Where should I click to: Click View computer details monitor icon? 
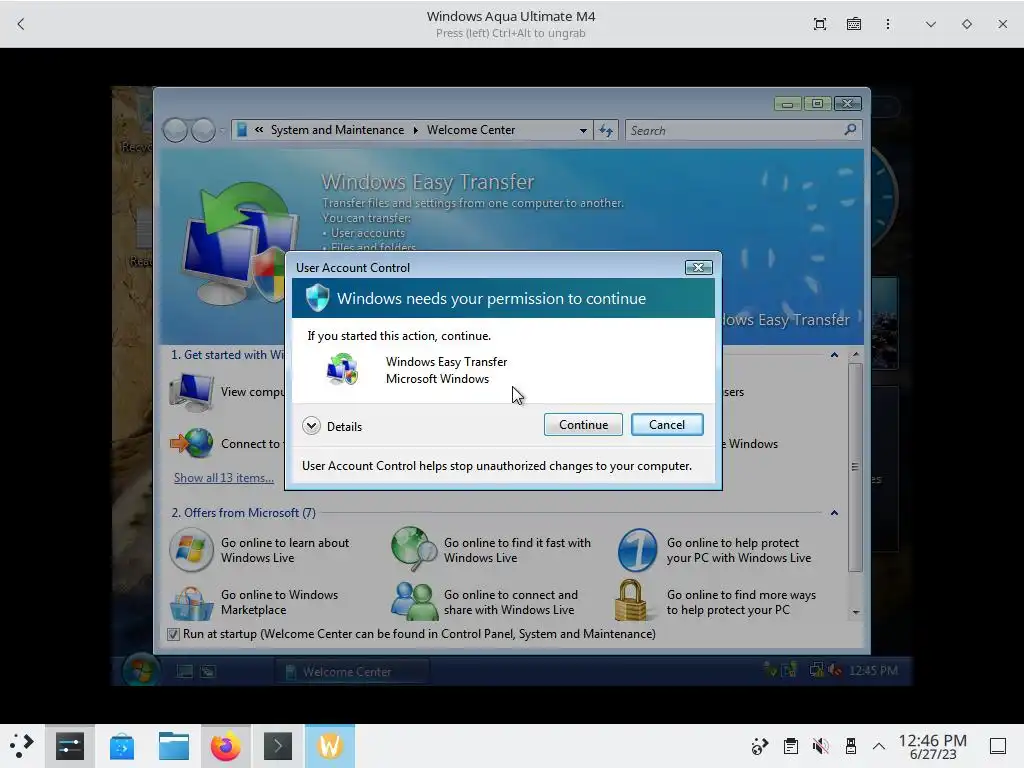coord(191,392)
